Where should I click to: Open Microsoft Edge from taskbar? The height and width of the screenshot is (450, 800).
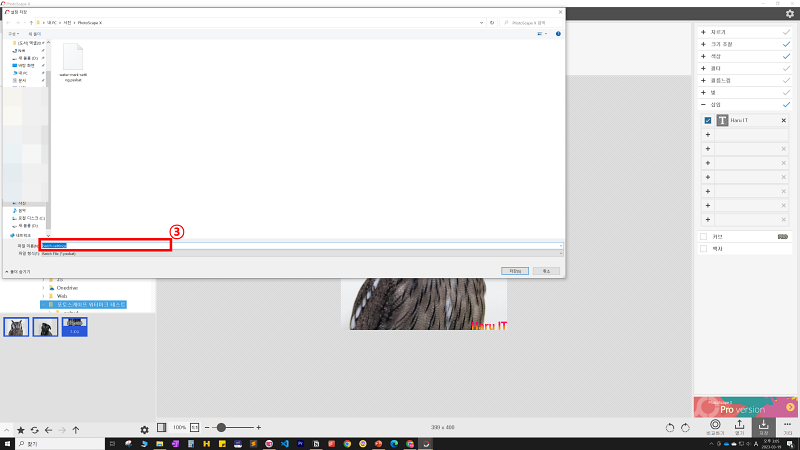tap(394, 444)
